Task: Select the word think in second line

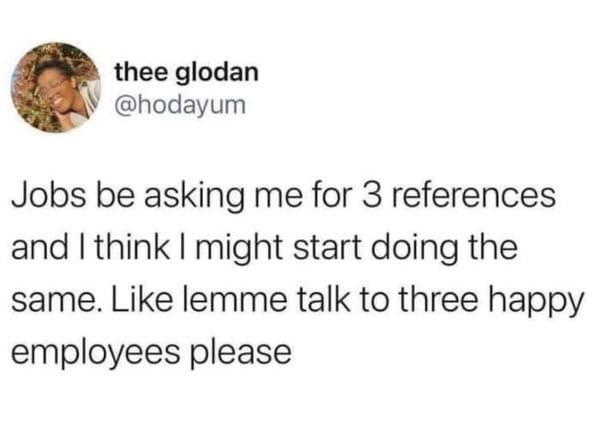Action: (x=132, y=248)
